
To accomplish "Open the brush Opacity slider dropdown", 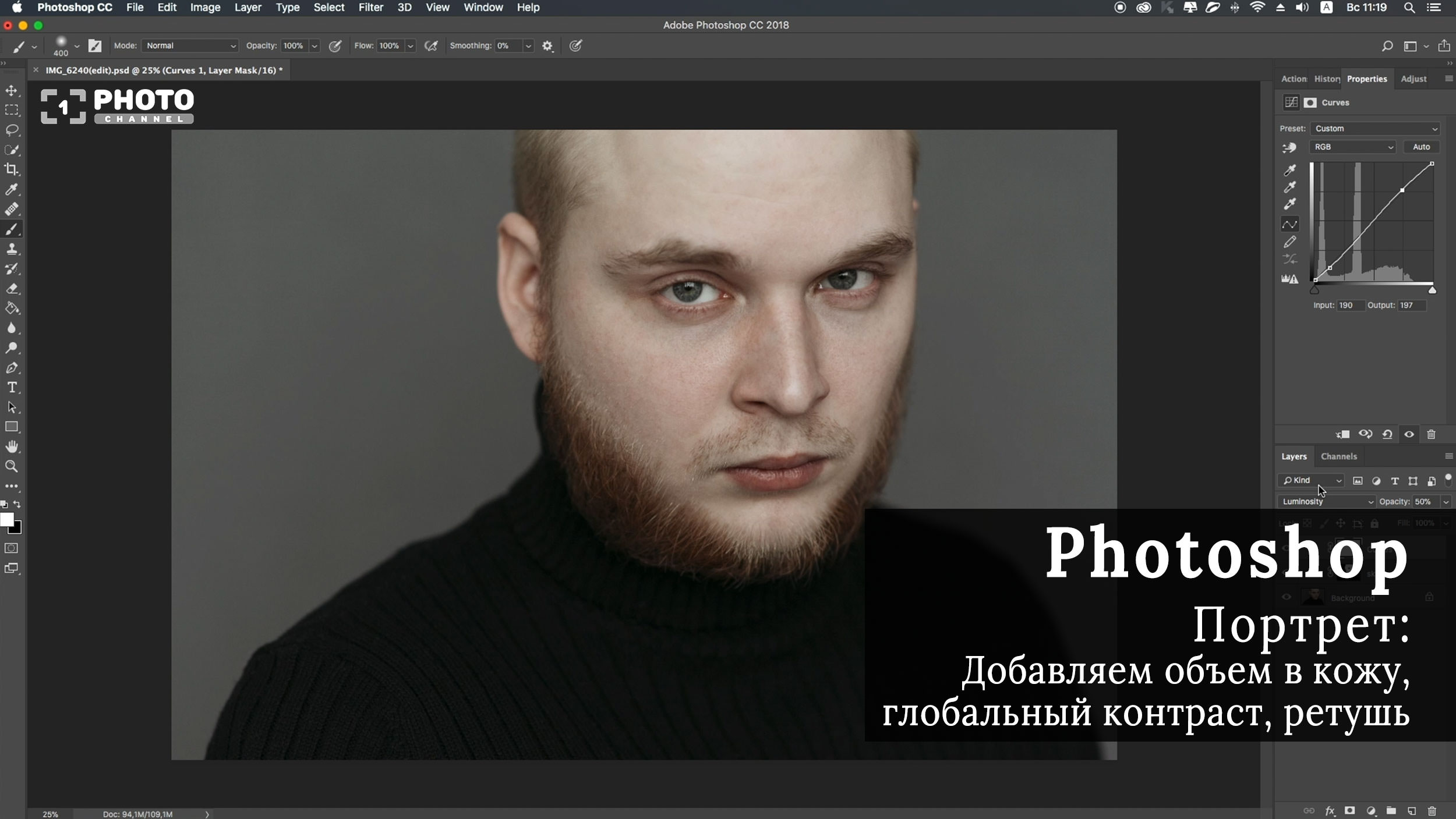I will (314, 46).
